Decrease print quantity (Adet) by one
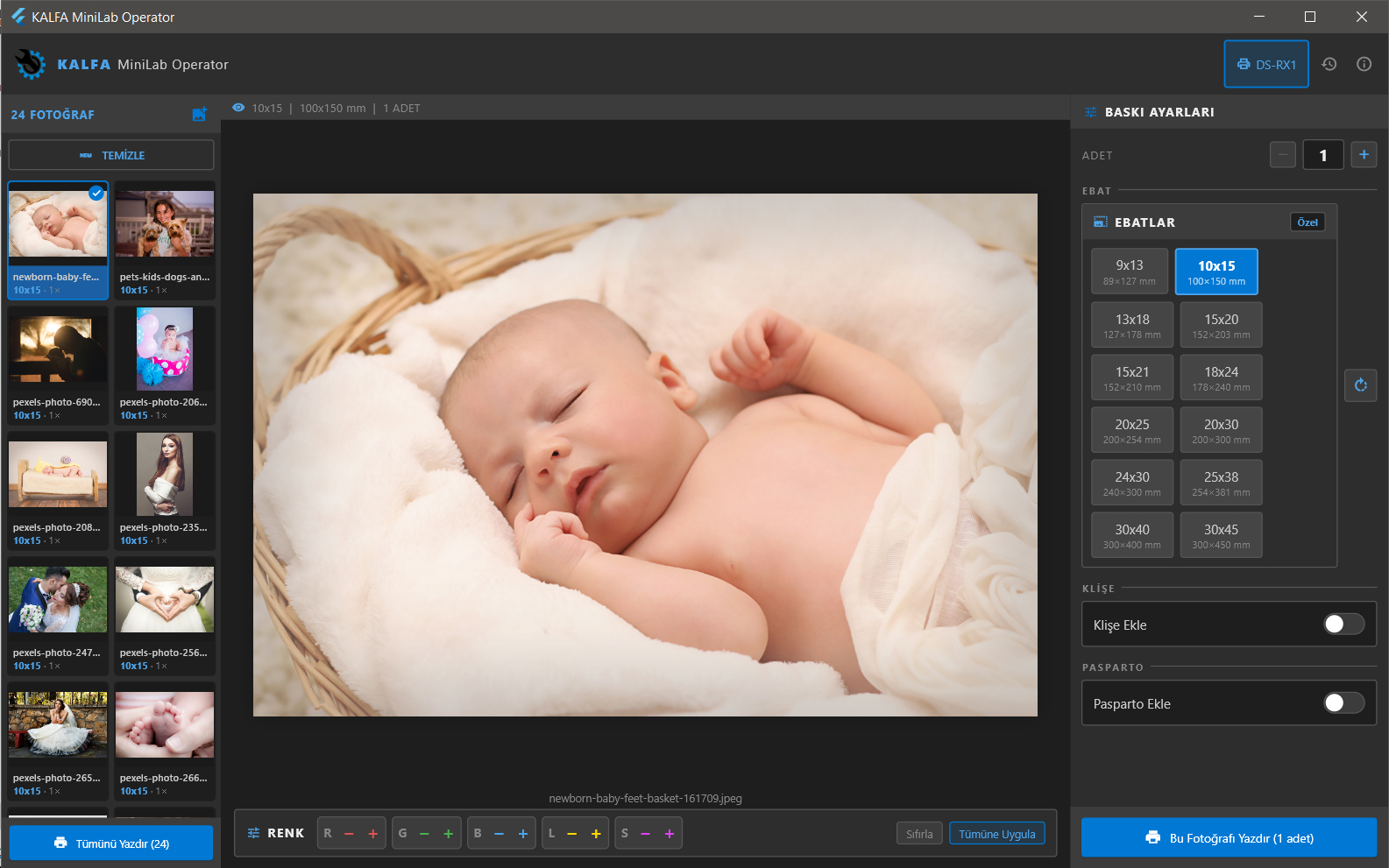1389x868 pixels. click(1283, 155)
